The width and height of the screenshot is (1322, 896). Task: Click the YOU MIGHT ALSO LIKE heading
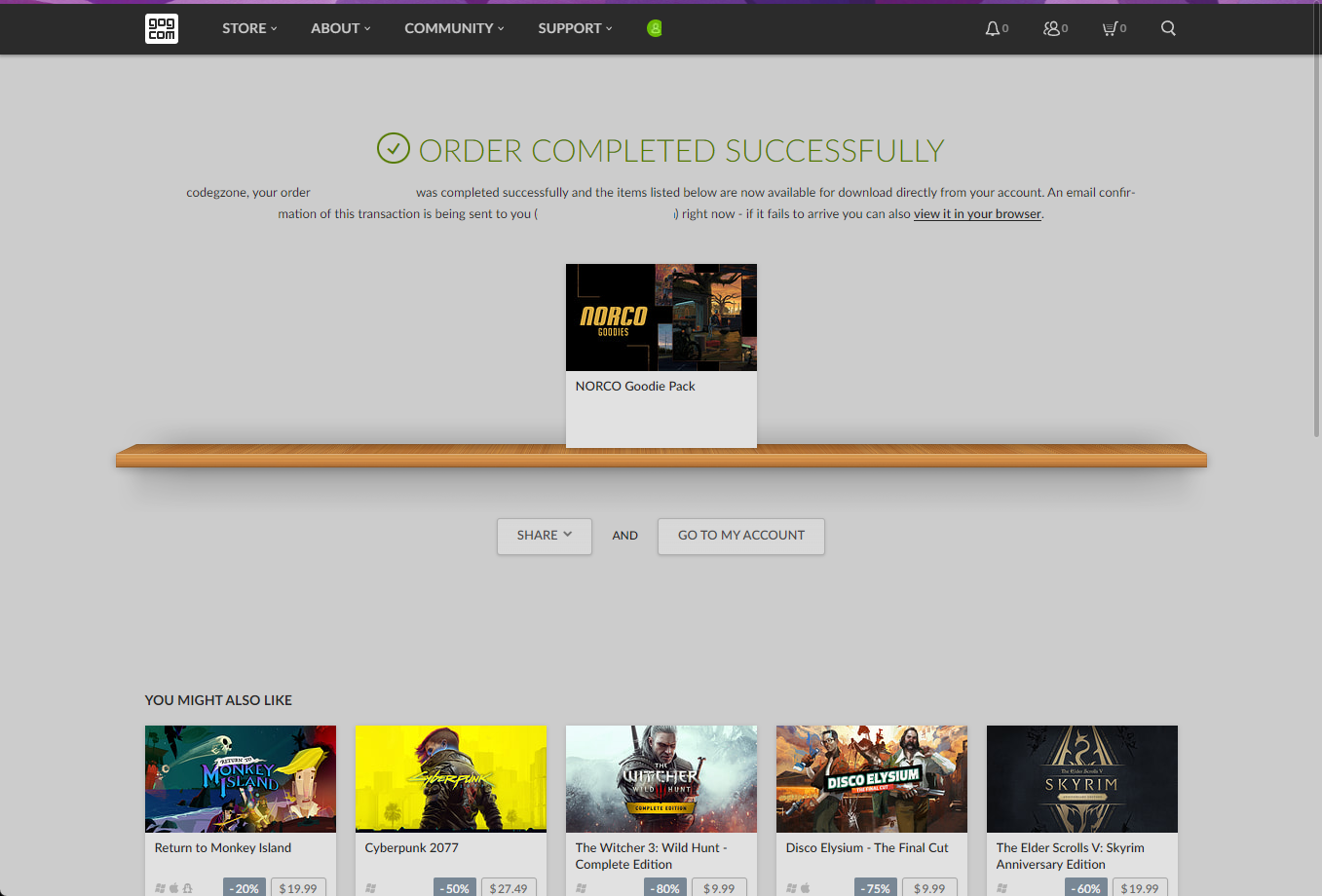pyautogui.click(x=218, y=700)
